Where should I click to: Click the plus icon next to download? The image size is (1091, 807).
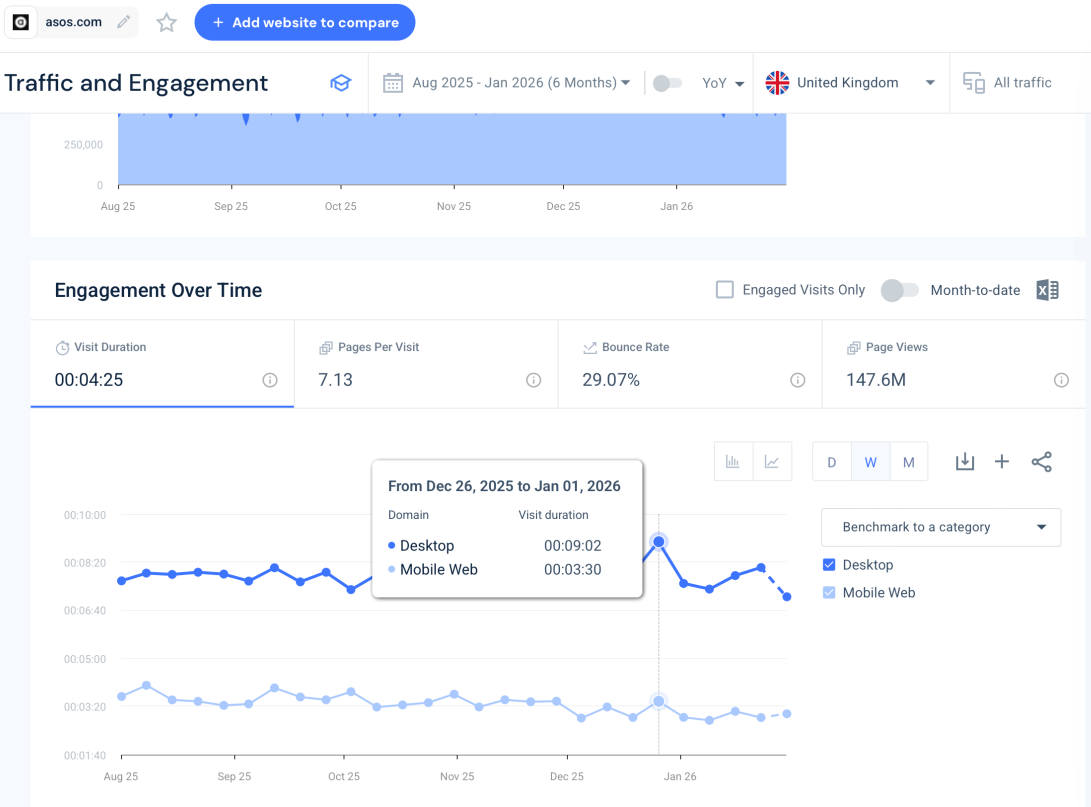point(1002,461)
